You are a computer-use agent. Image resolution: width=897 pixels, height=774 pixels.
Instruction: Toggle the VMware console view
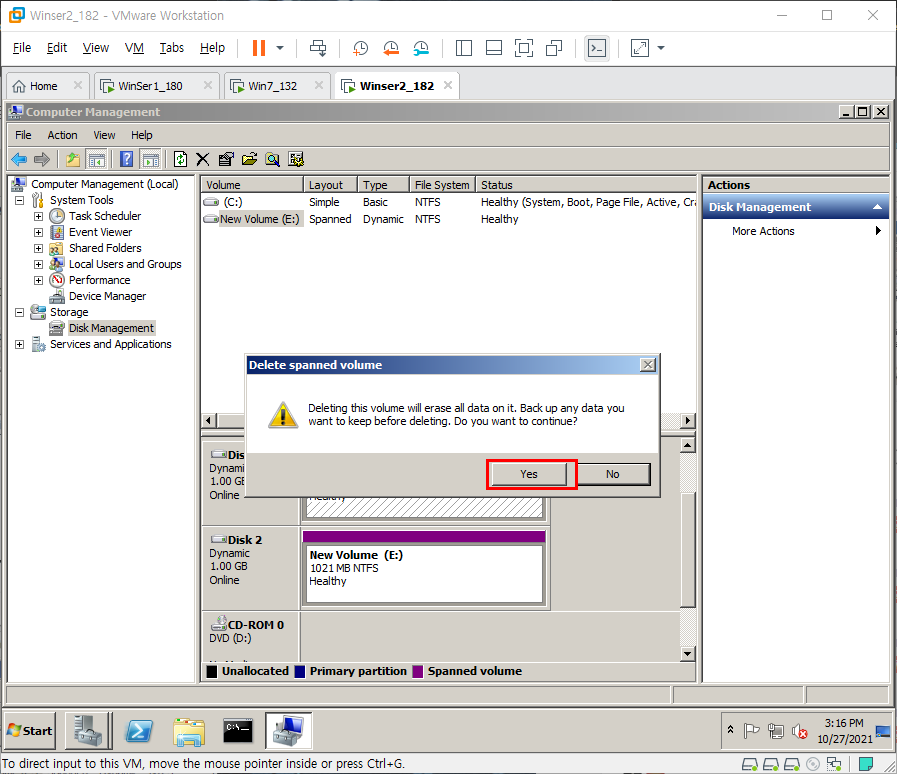[x=597, y=48]
